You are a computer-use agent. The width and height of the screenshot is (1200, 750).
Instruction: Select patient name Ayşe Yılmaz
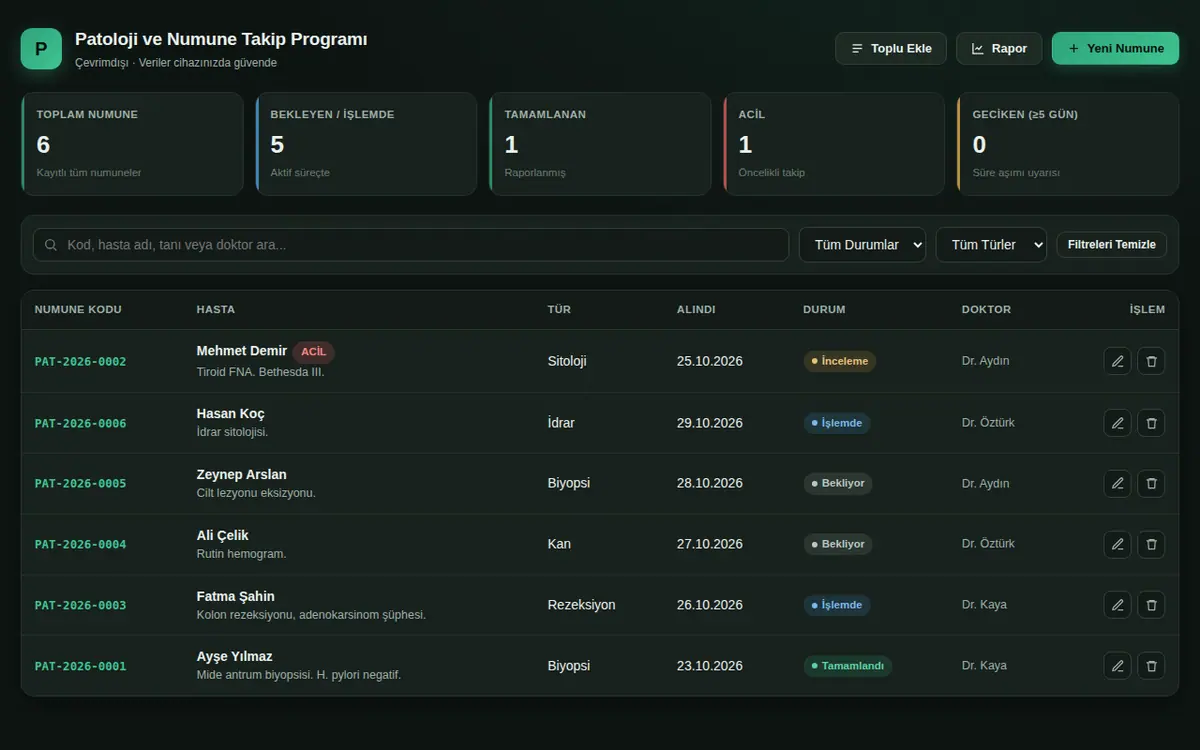(235, 657)
